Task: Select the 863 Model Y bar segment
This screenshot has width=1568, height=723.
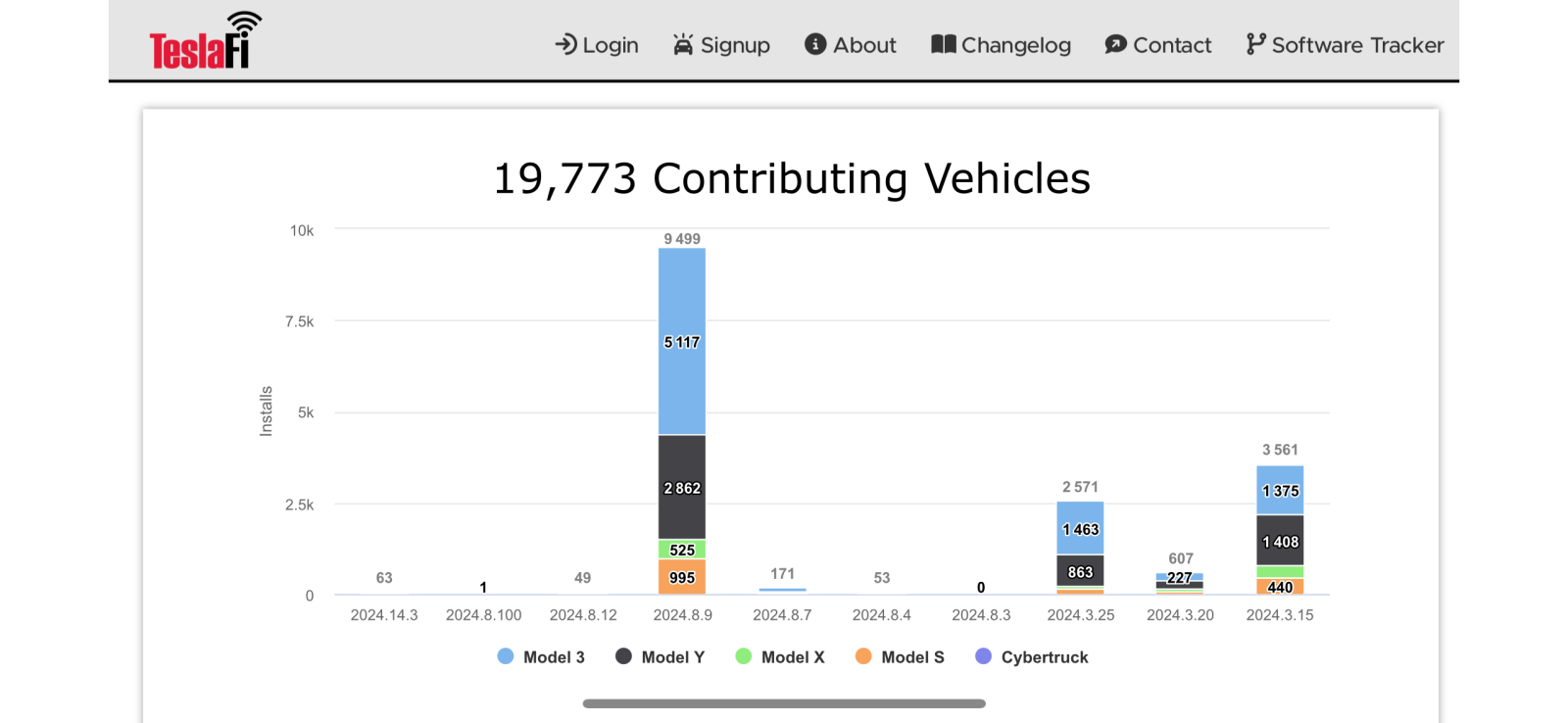Action: pyautogui.click(x=1080, y=571)
